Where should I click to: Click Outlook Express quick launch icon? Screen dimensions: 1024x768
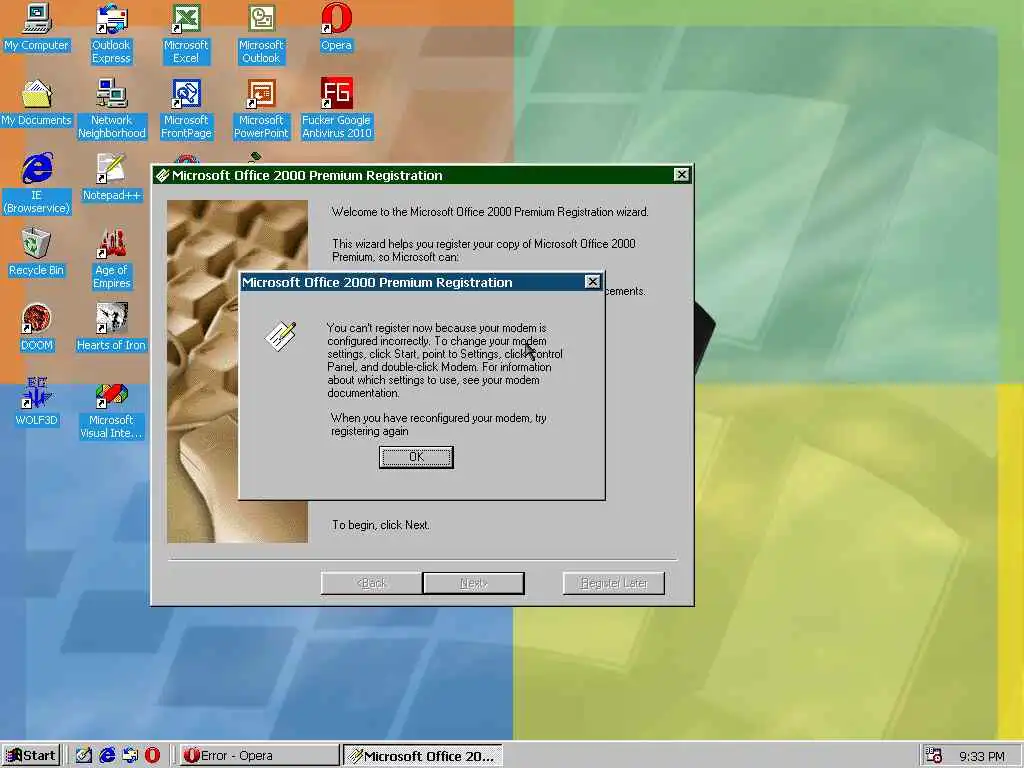[x=129, y=756]
